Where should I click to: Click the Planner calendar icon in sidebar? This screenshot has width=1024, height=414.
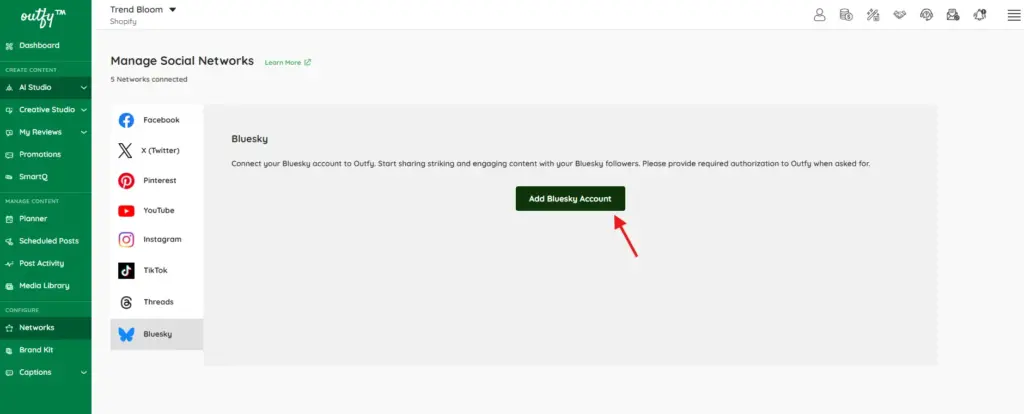[x=9, y=219]
